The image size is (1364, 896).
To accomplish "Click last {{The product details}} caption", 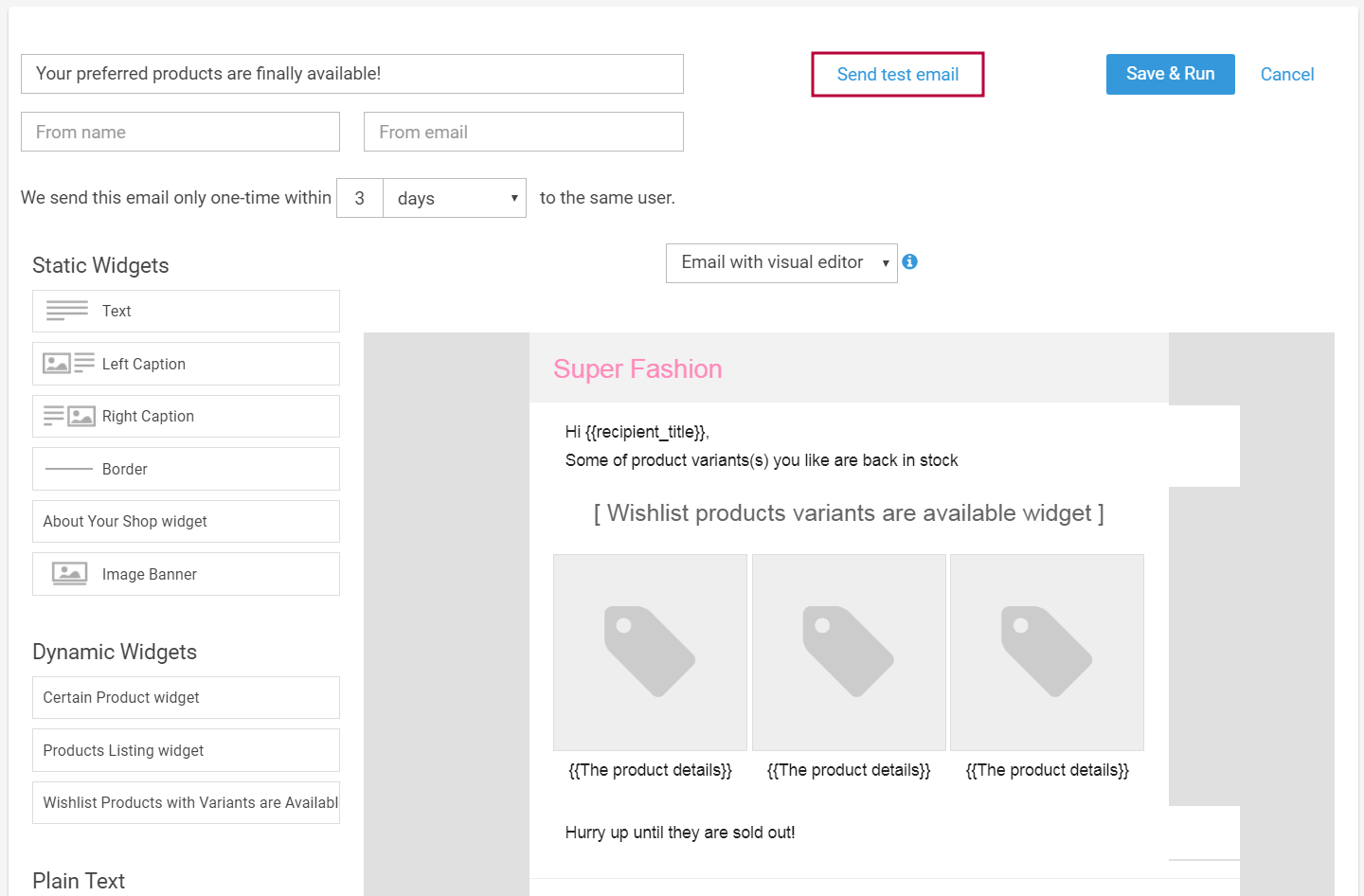I will click(x=1047, y=770).
